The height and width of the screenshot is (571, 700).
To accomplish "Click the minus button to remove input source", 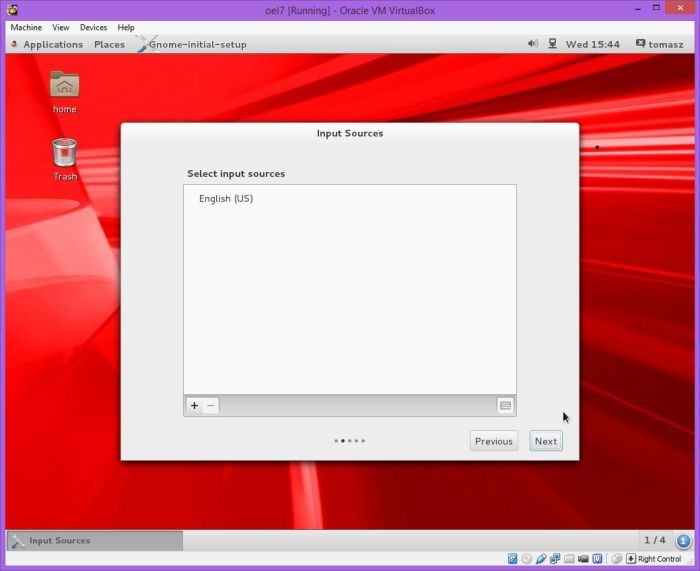I will click(210, 406).
